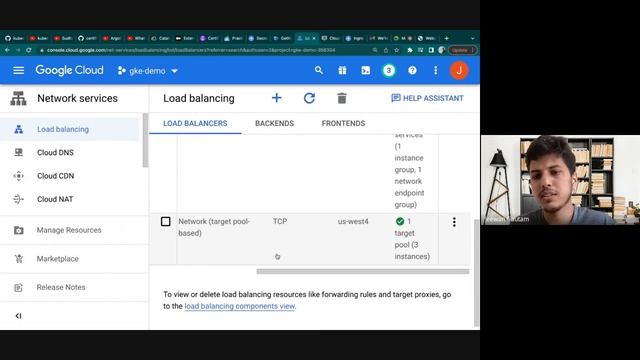Screen dimensions: 640x360
Task: Reload the page with browser refresh button
Action: 29,50
